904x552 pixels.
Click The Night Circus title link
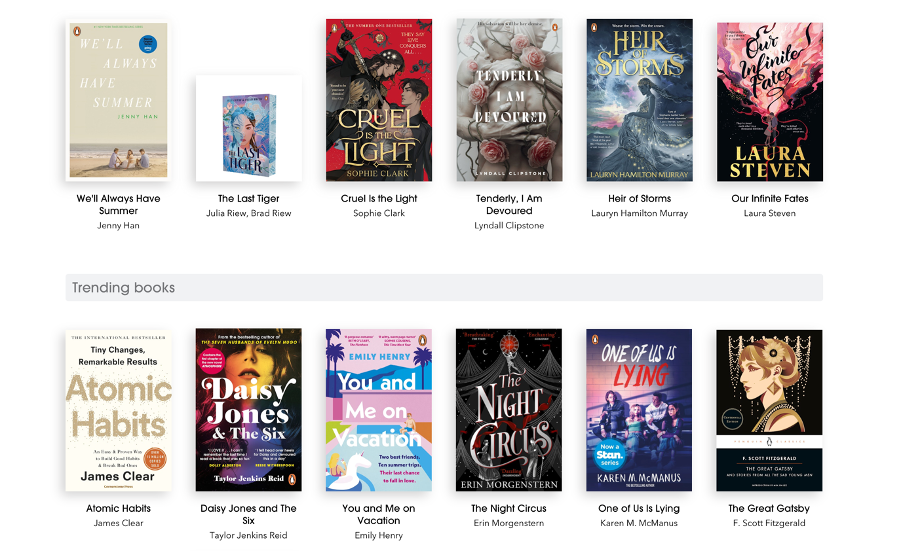point(508,508)
